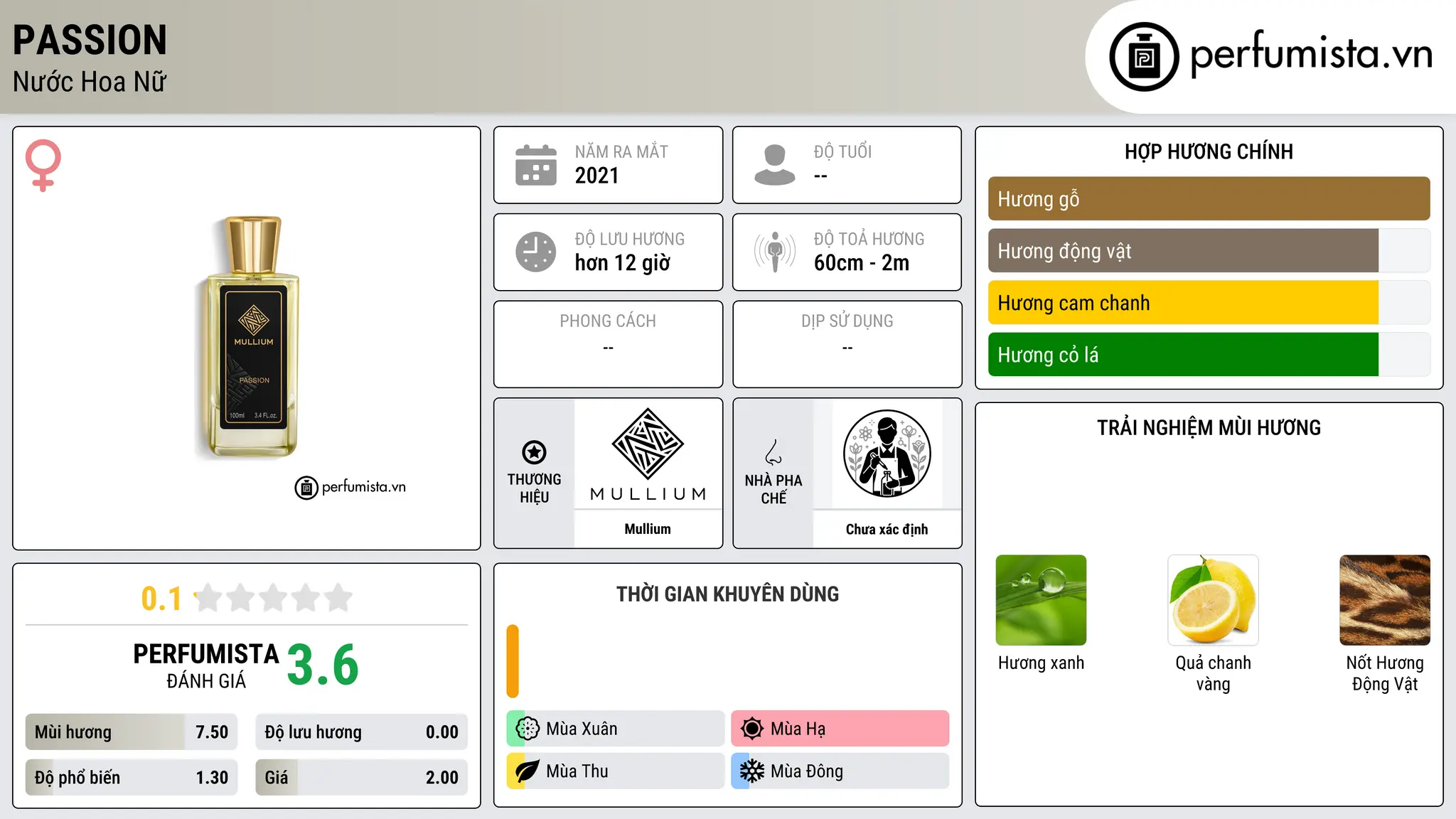
Task: Click the Mùi hương 7.50 score bar
Action: (132, 732)
